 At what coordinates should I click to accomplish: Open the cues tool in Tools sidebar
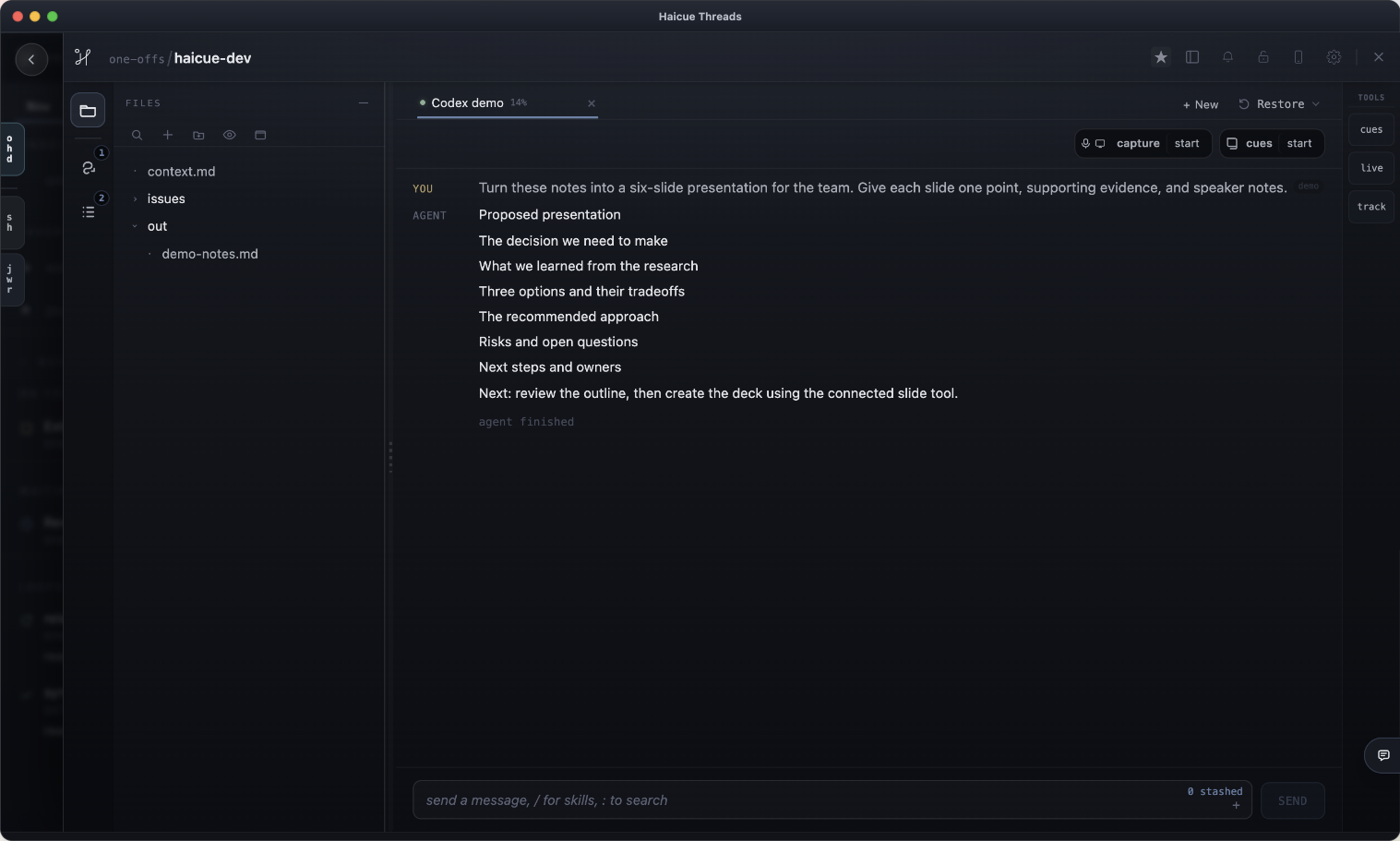click(x=1371, y=129)
